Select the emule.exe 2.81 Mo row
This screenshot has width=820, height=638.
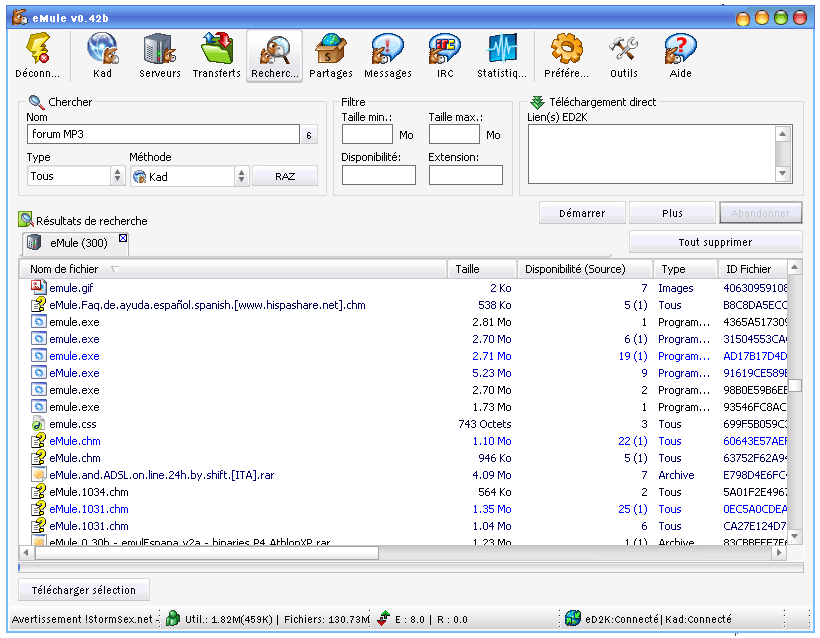pos(403,322)
